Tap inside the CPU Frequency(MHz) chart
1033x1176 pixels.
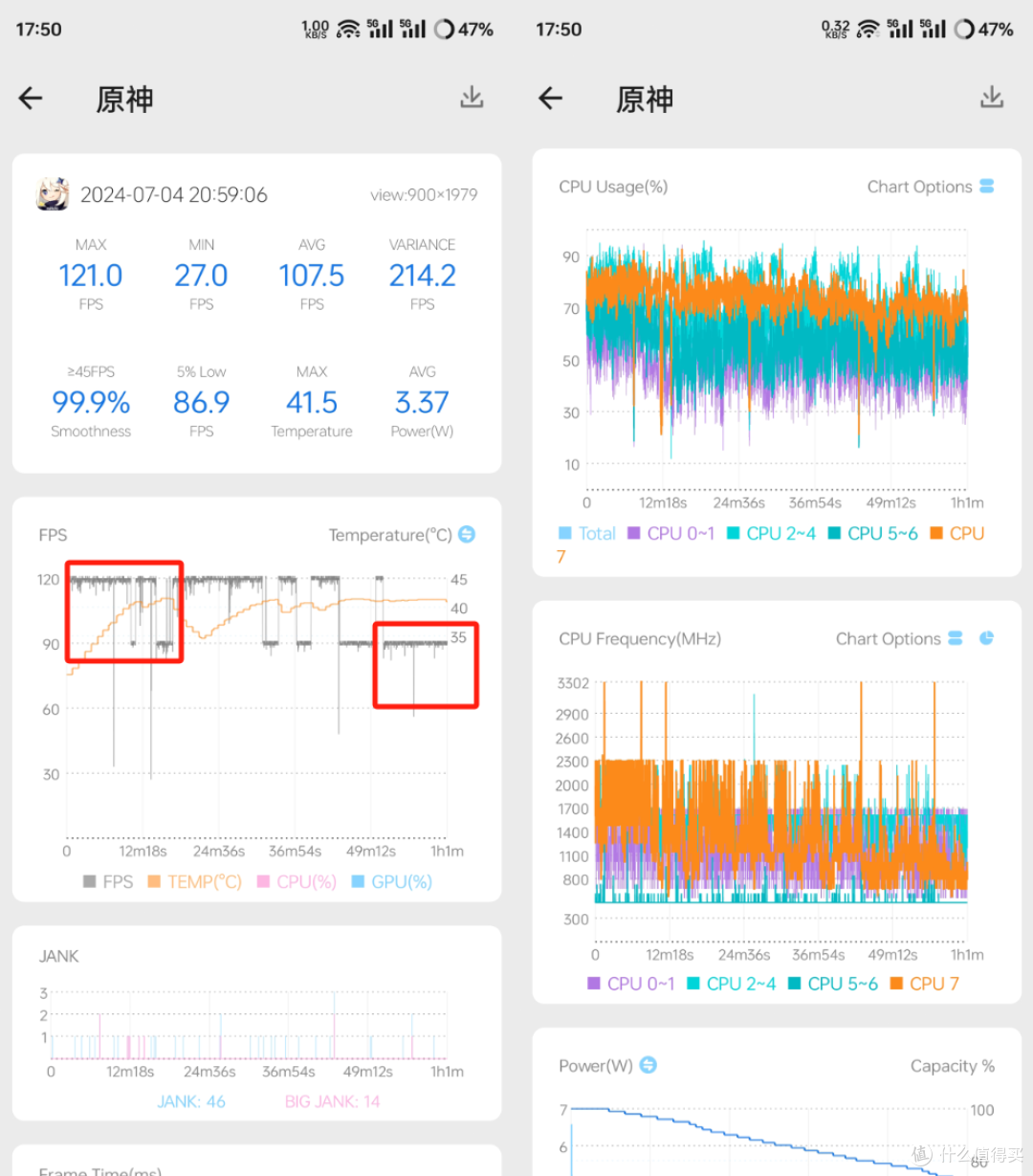(780, 811)
